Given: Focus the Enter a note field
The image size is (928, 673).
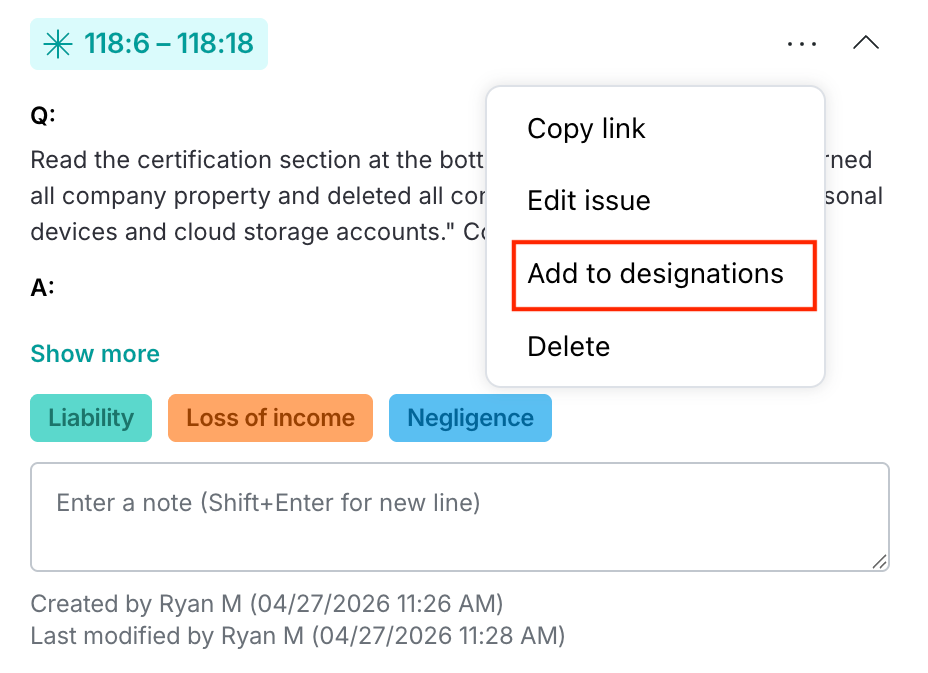Looking at the screenshot, I should coord(460,517).
